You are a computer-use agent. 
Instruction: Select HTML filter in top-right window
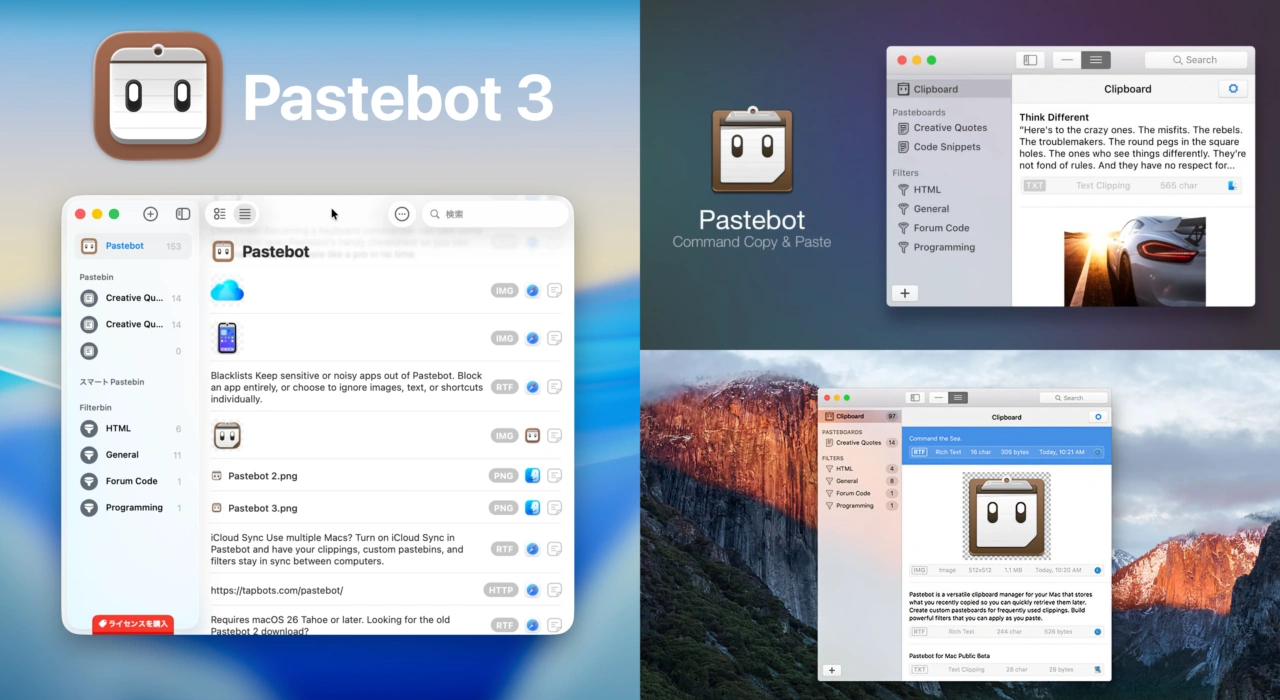tap(950, 190)
